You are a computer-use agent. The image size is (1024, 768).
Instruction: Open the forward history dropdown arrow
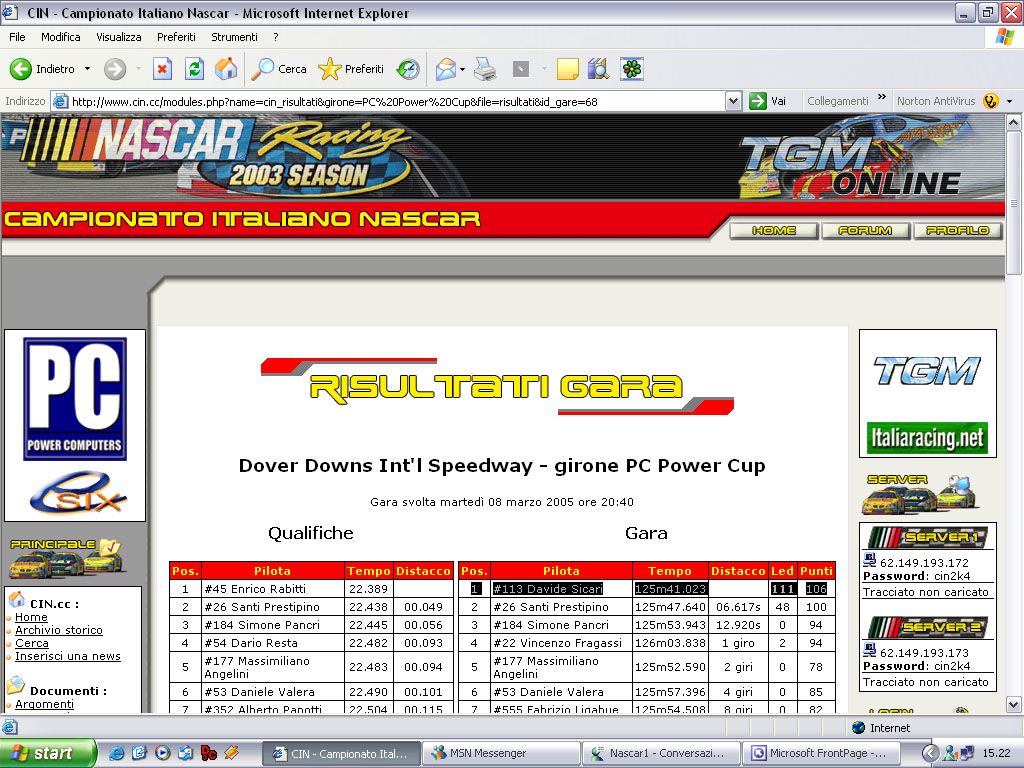138,69
